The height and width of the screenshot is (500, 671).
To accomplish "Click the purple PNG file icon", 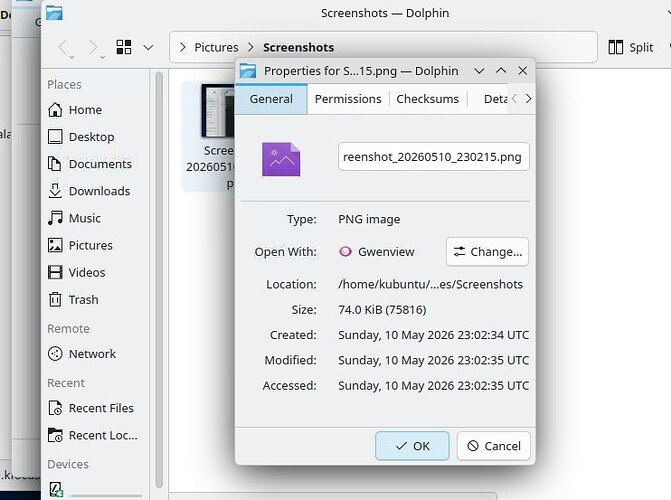I will click(281, 159).
